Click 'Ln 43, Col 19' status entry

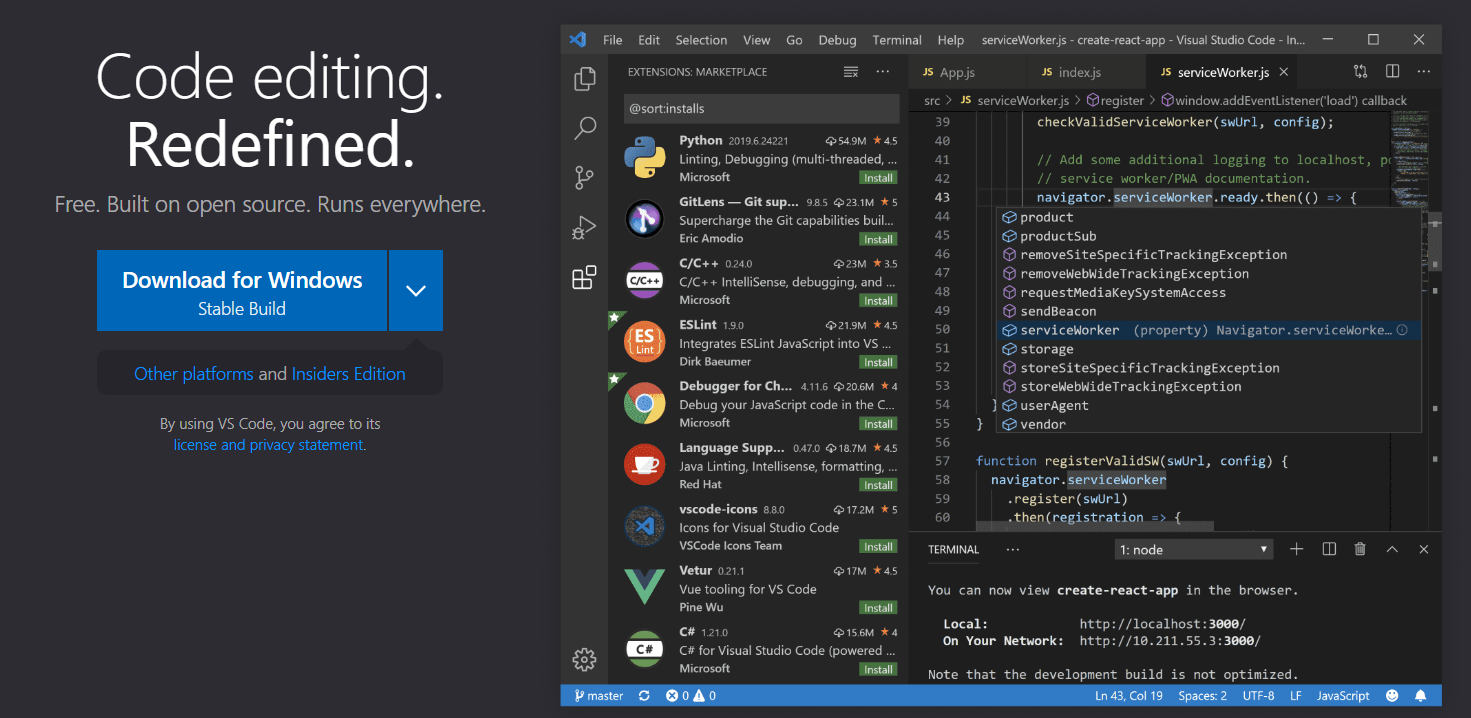1129,696
